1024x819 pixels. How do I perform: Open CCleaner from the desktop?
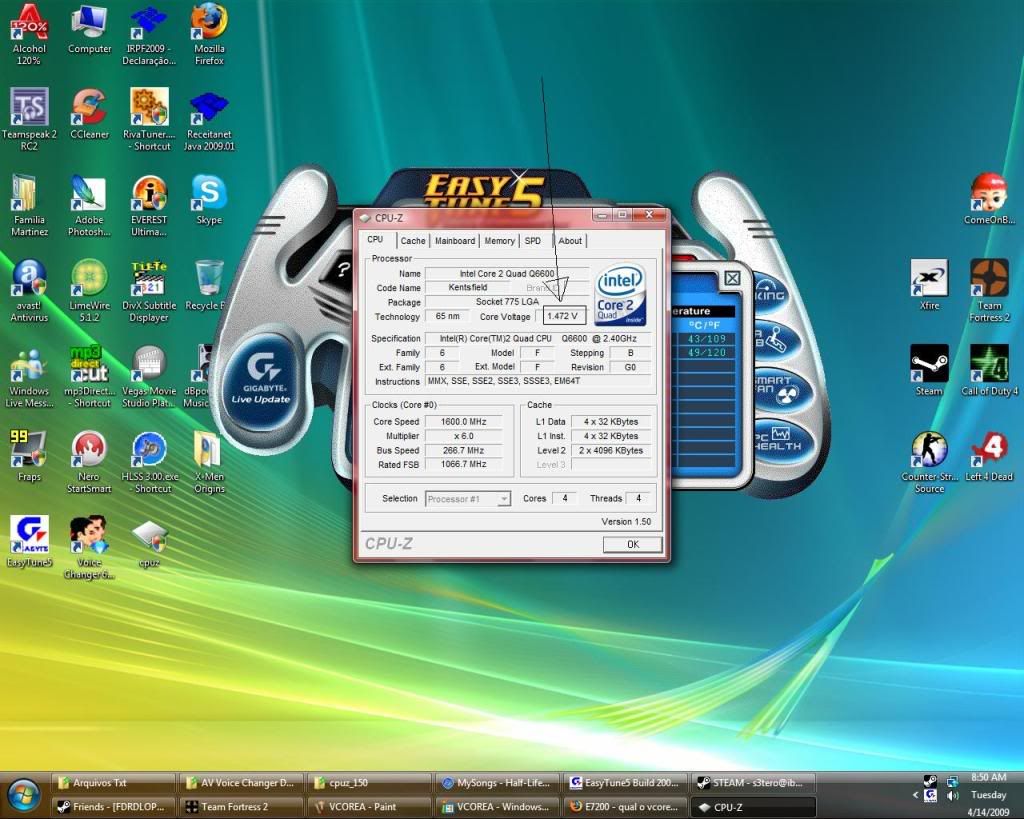89,115
